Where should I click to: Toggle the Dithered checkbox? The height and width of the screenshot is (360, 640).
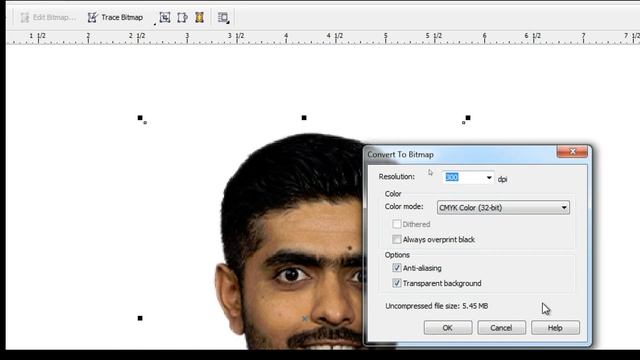(x=396, y=224)
